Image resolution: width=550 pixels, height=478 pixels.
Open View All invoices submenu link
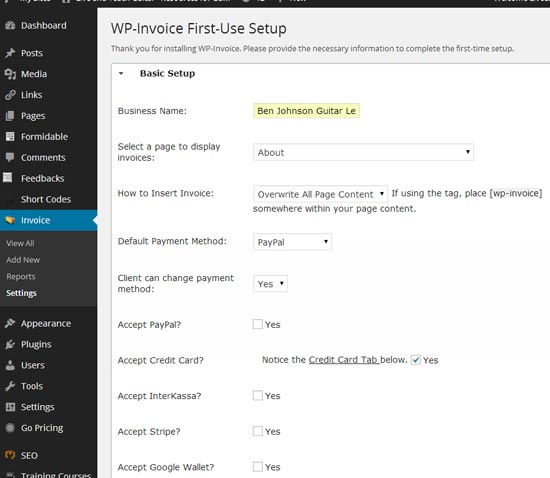[20, 243]
